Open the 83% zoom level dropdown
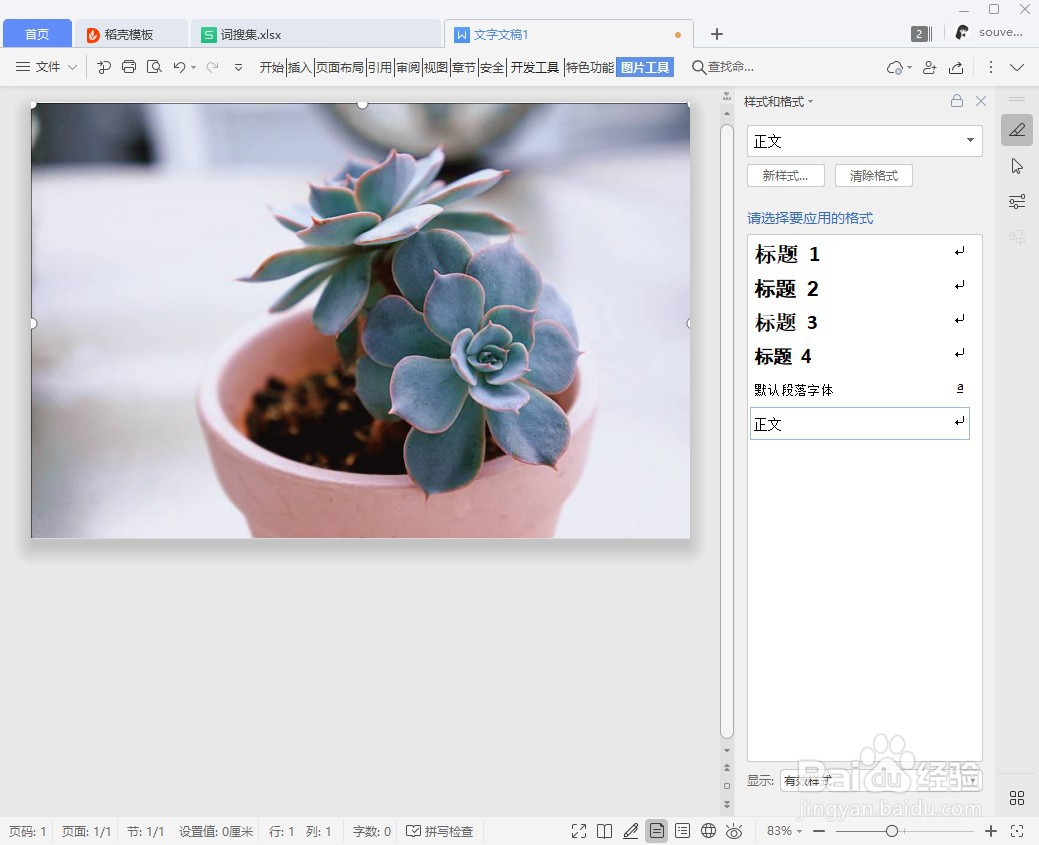The height and width of the screenshot is (845, 1039). (x=785, y=831)
